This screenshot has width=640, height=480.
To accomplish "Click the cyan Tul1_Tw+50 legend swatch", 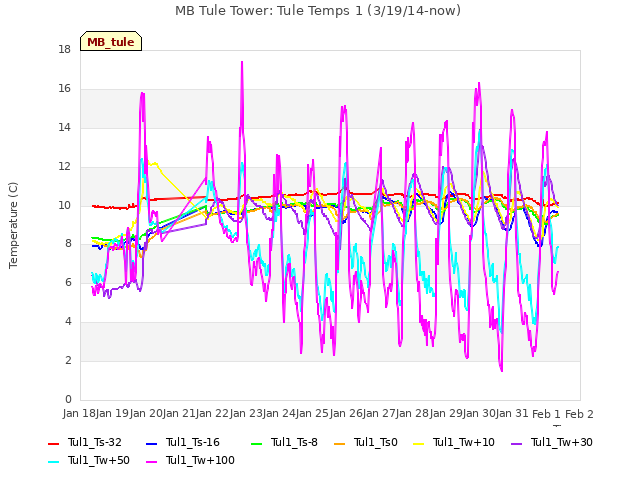I will click(53, 461).
